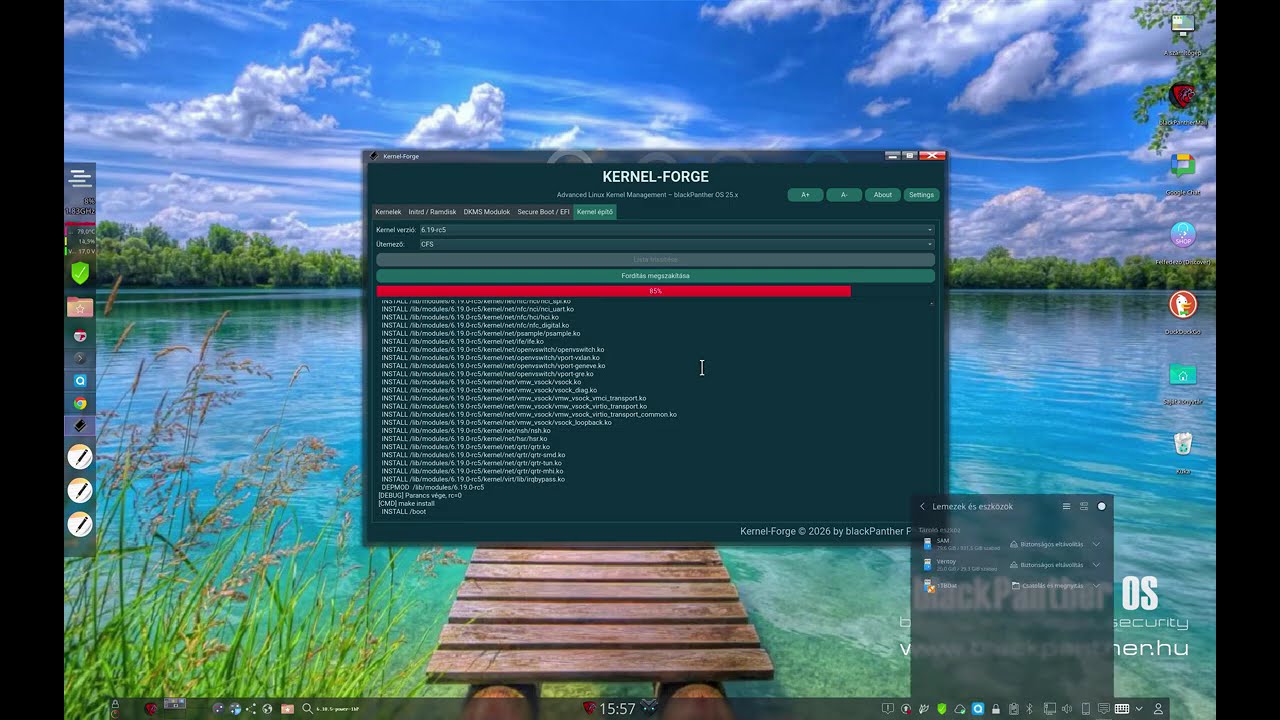Click the Fordítás megszakítása button
Image resolution: width=1280 pixels, height=720 pixels.
point(655,276)
